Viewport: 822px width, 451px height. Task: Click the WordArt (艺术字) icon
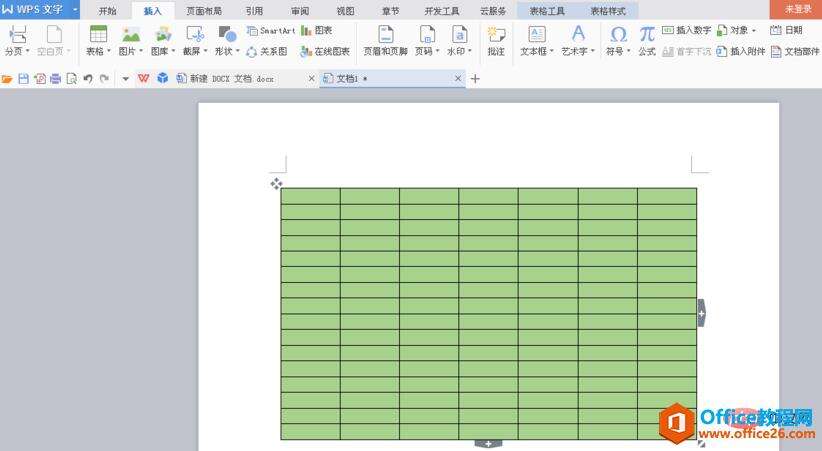[x=578, y=34]
